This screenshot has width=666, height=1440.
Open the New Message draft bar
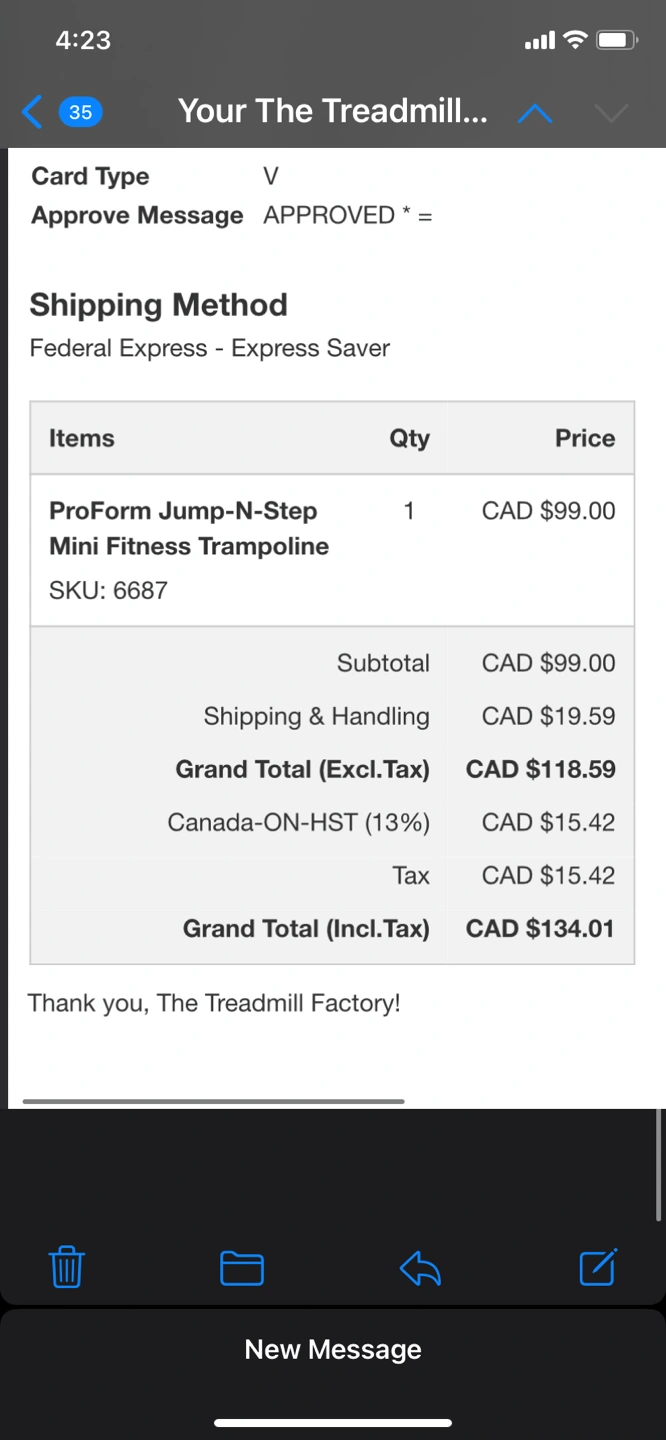[x=333, y=1349]
